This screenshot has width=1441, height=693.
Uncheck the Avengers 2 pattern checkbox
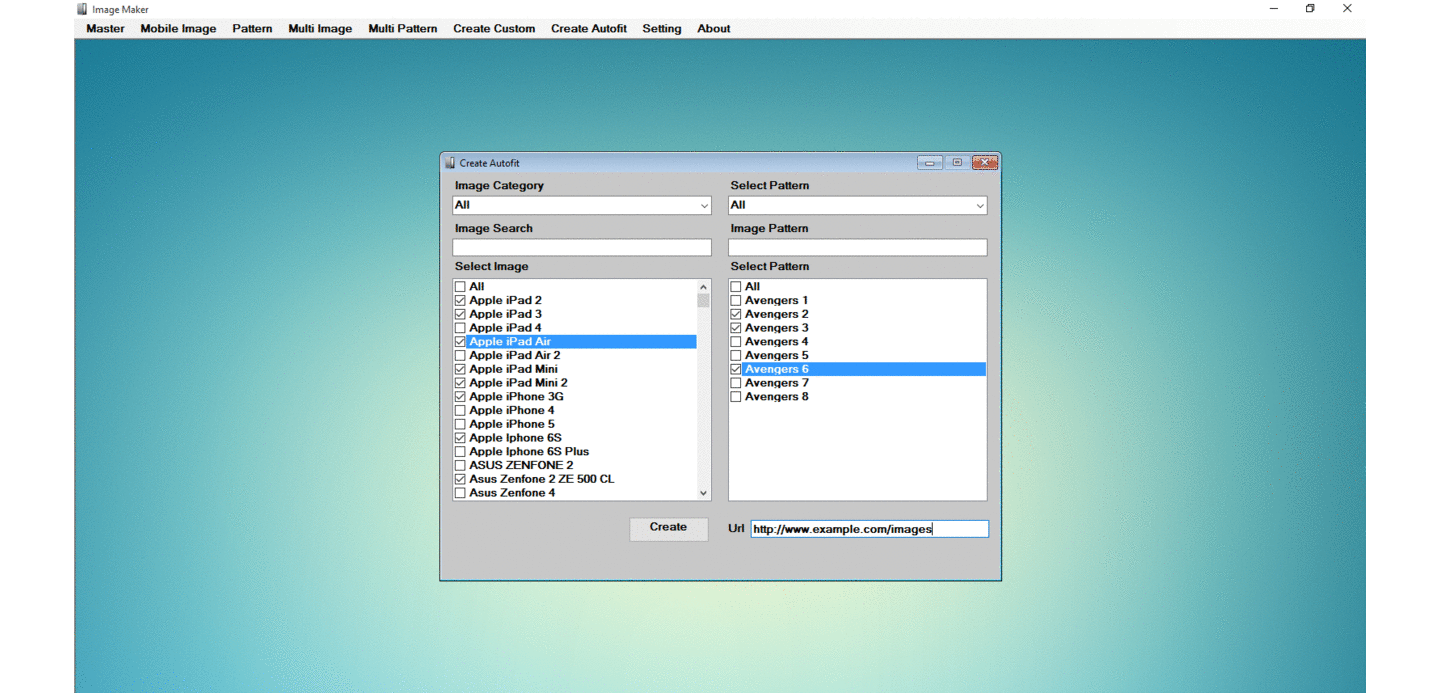pos(736,314)
